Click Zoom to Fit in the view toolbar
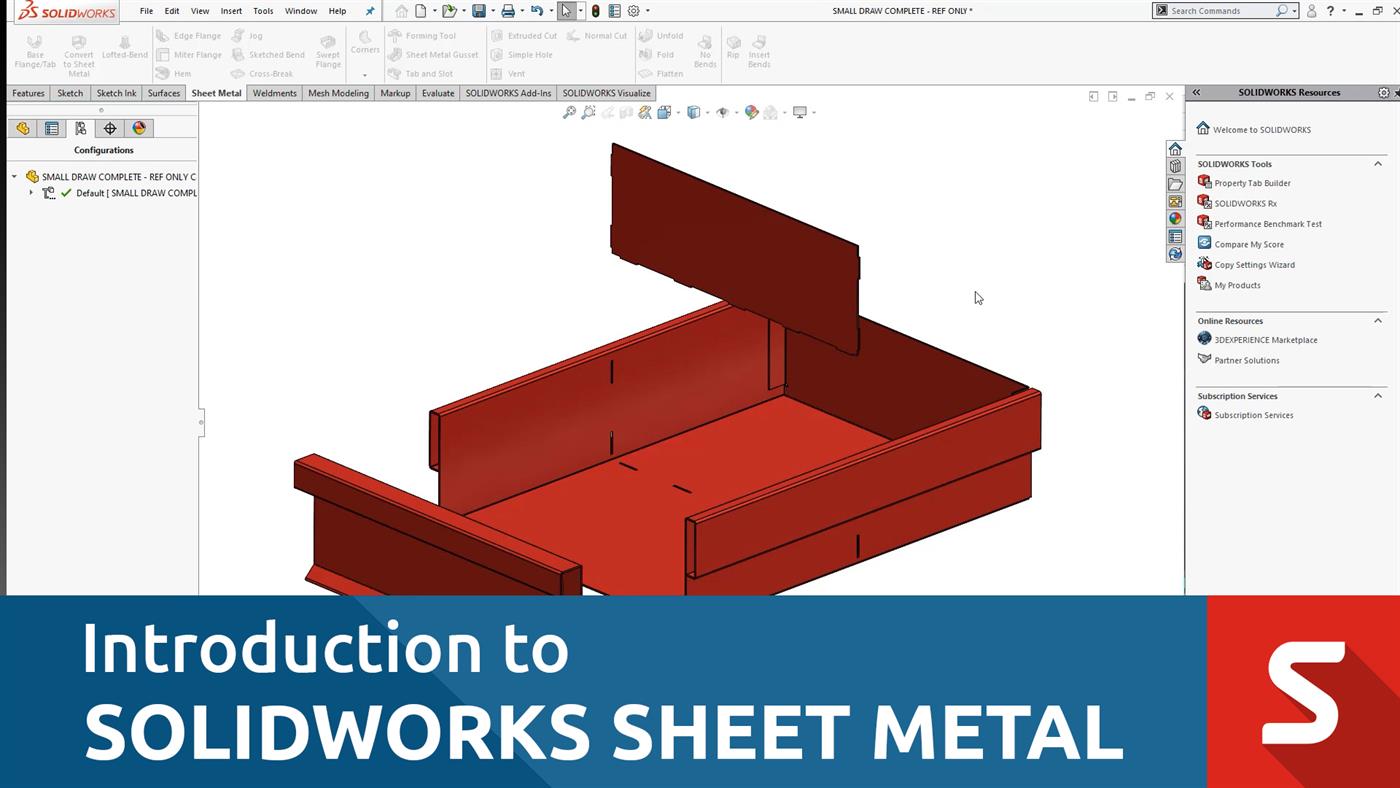Image resolution: width=1400 pixels, height=788 pixels. [569, 112]
